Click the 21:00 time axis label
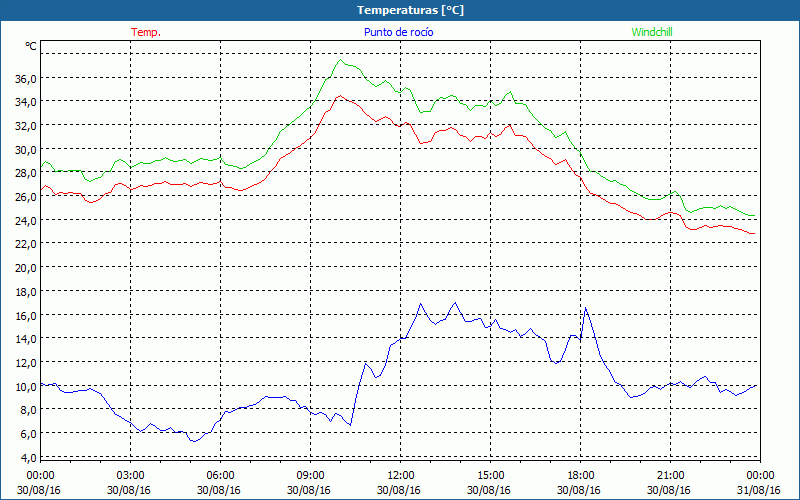 [670, 475]
